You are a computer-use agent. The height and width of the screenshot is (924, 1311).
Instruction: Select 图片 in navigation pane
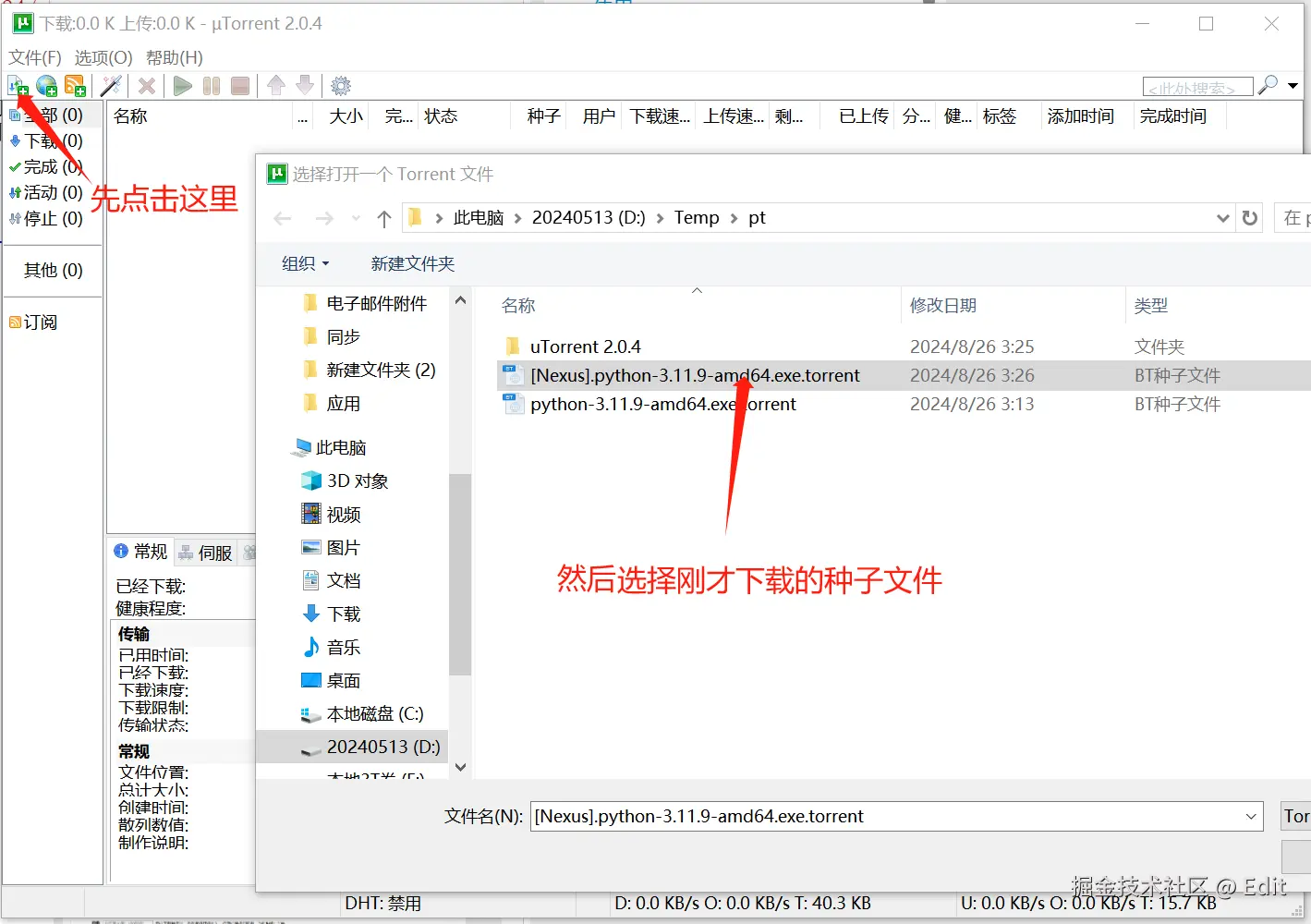(x=332, y=548)
